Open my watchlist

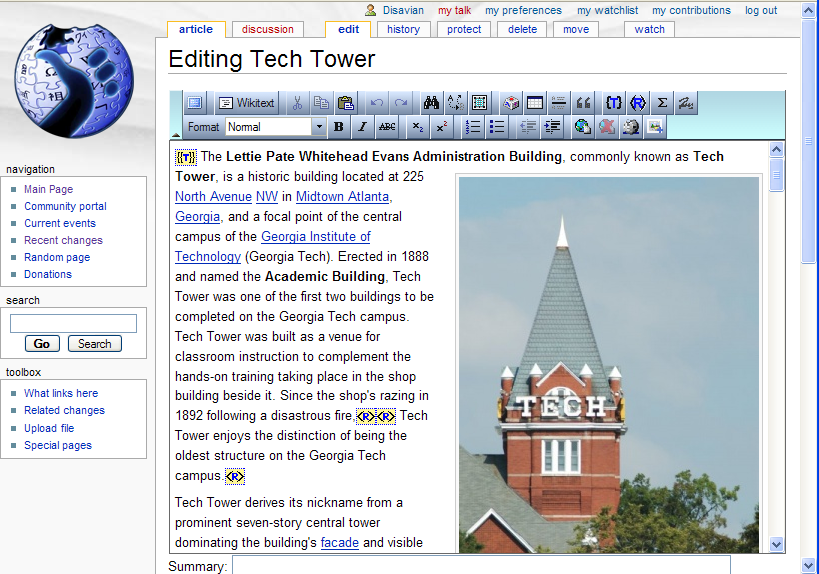click(607, 10)
